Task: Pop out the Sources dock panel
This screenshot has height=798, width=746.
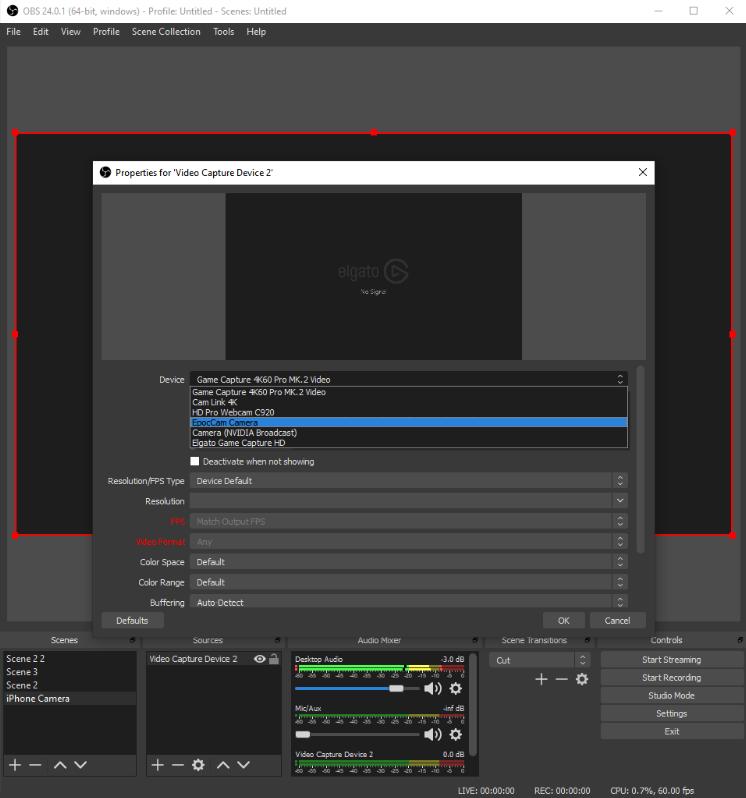Action: pos(277,640)
